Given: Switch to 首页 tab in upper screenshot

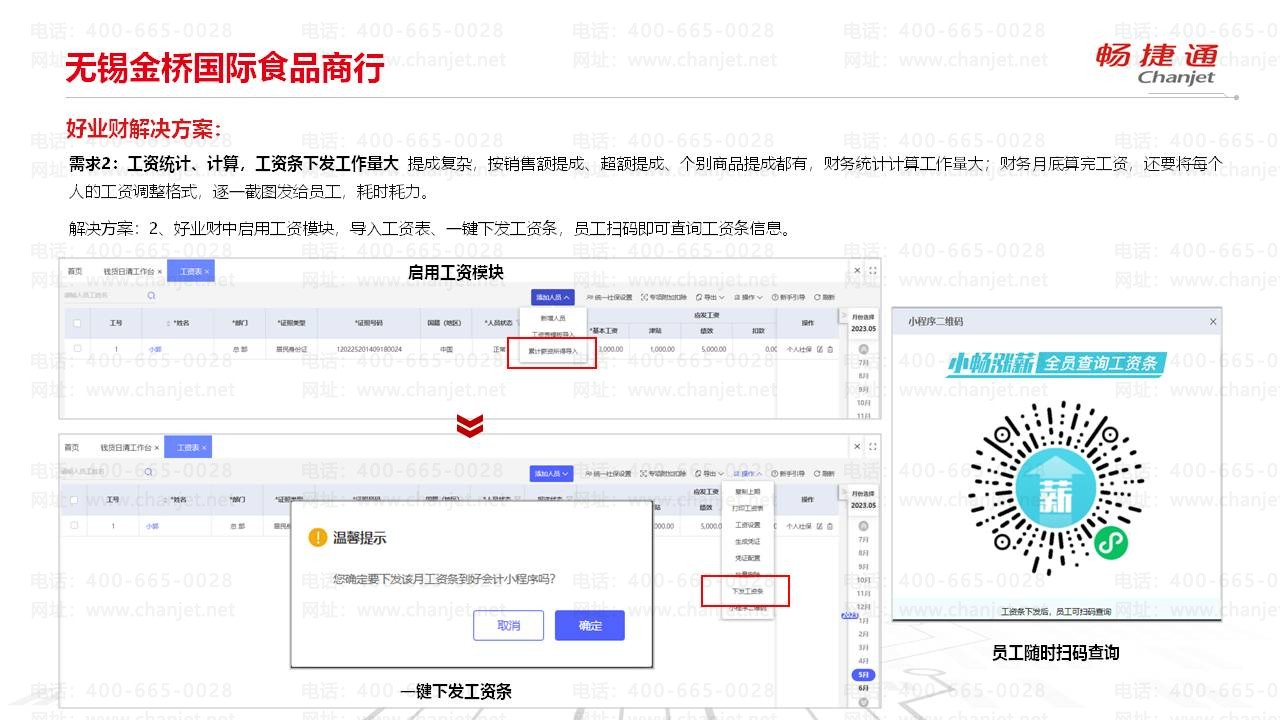Looking at the screenshot, I should click(x=75, y=272).
